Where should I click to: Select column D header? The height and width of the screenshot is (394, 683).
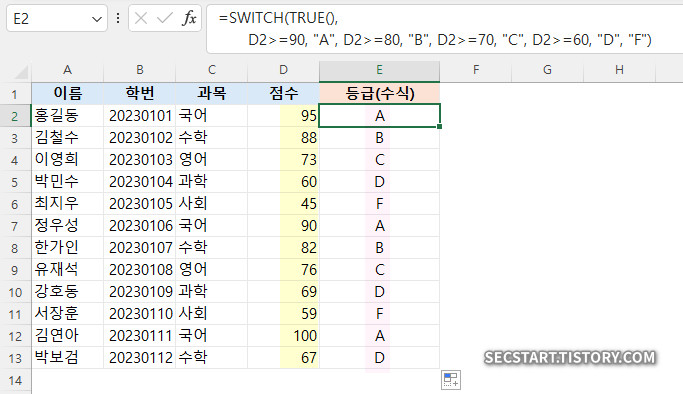(284, 70)
